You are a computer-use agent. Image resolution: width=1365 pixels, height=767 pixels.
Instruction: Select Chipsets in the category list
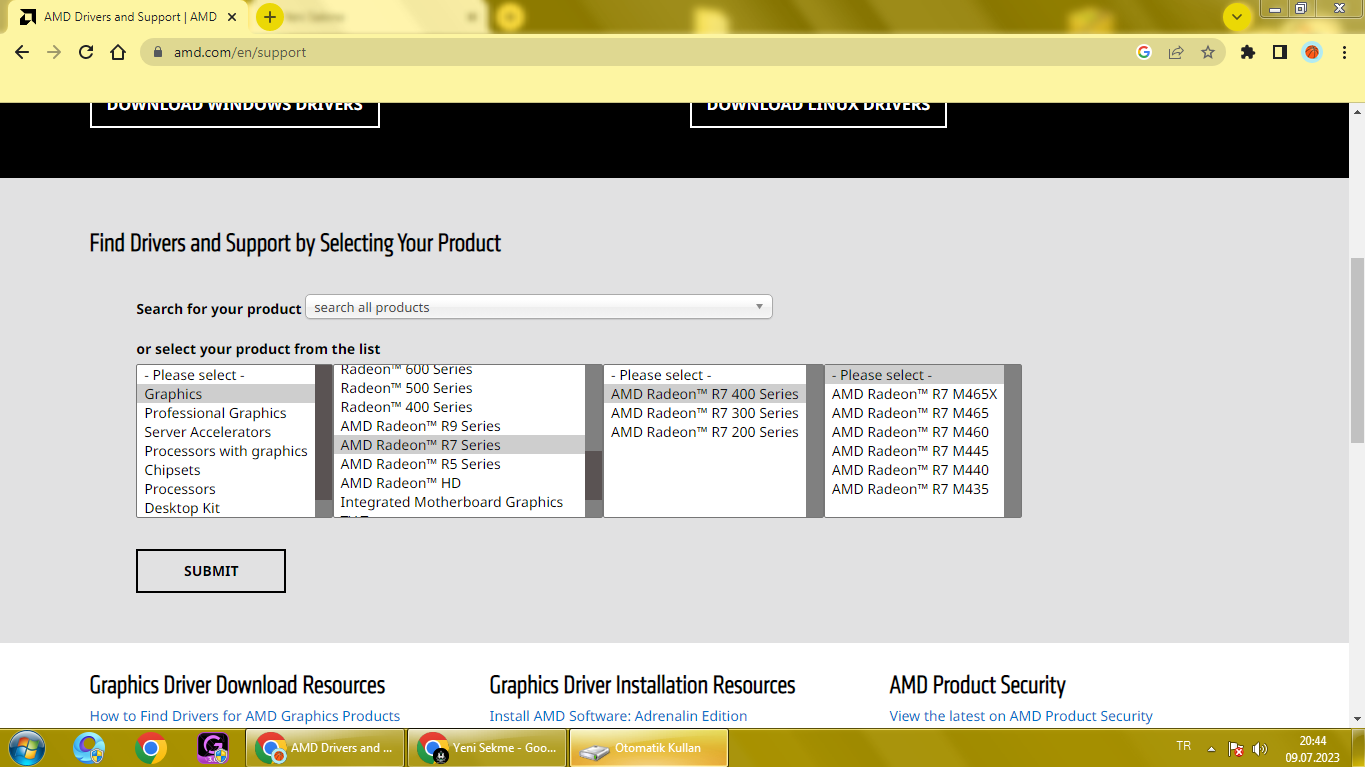226,470
